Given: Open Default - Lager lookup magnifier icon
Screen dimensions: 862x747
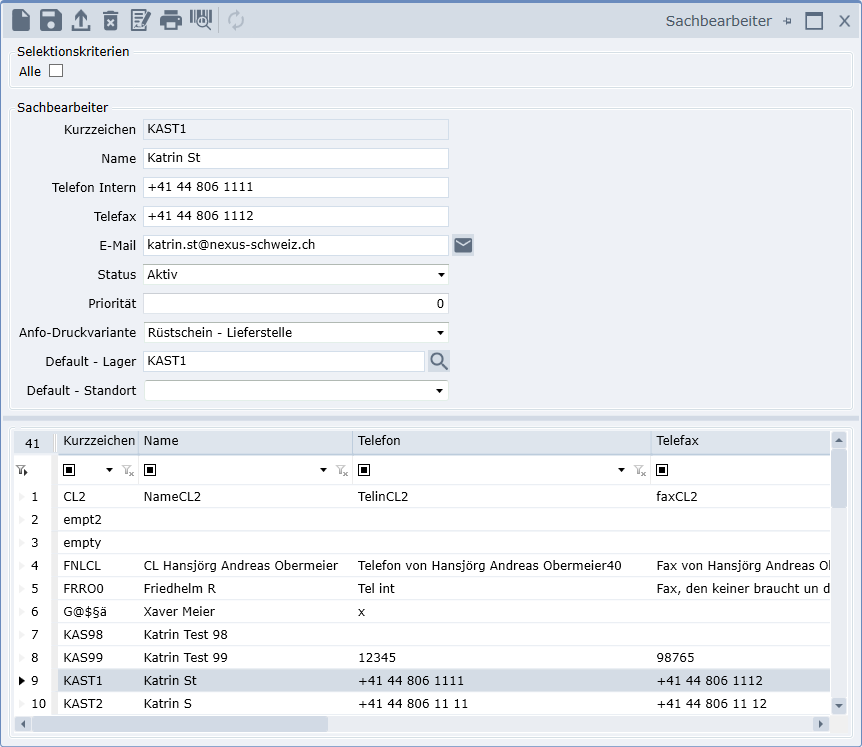Looking at the screenshot, I should (x=439, y=361).
